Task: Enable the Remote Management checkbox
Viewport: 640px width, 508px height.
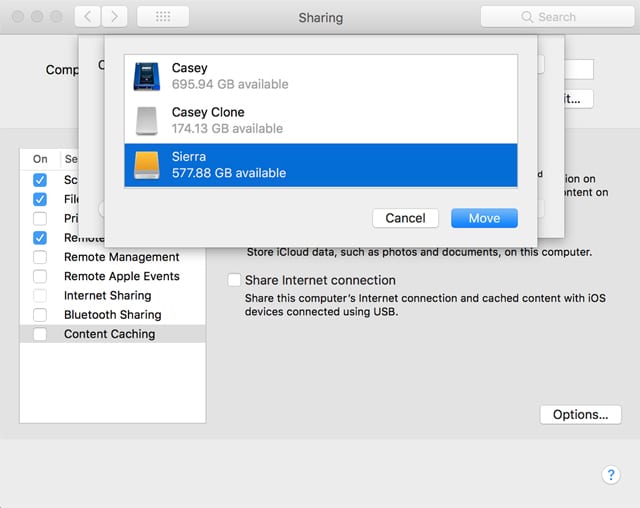Action: (40, 257)
